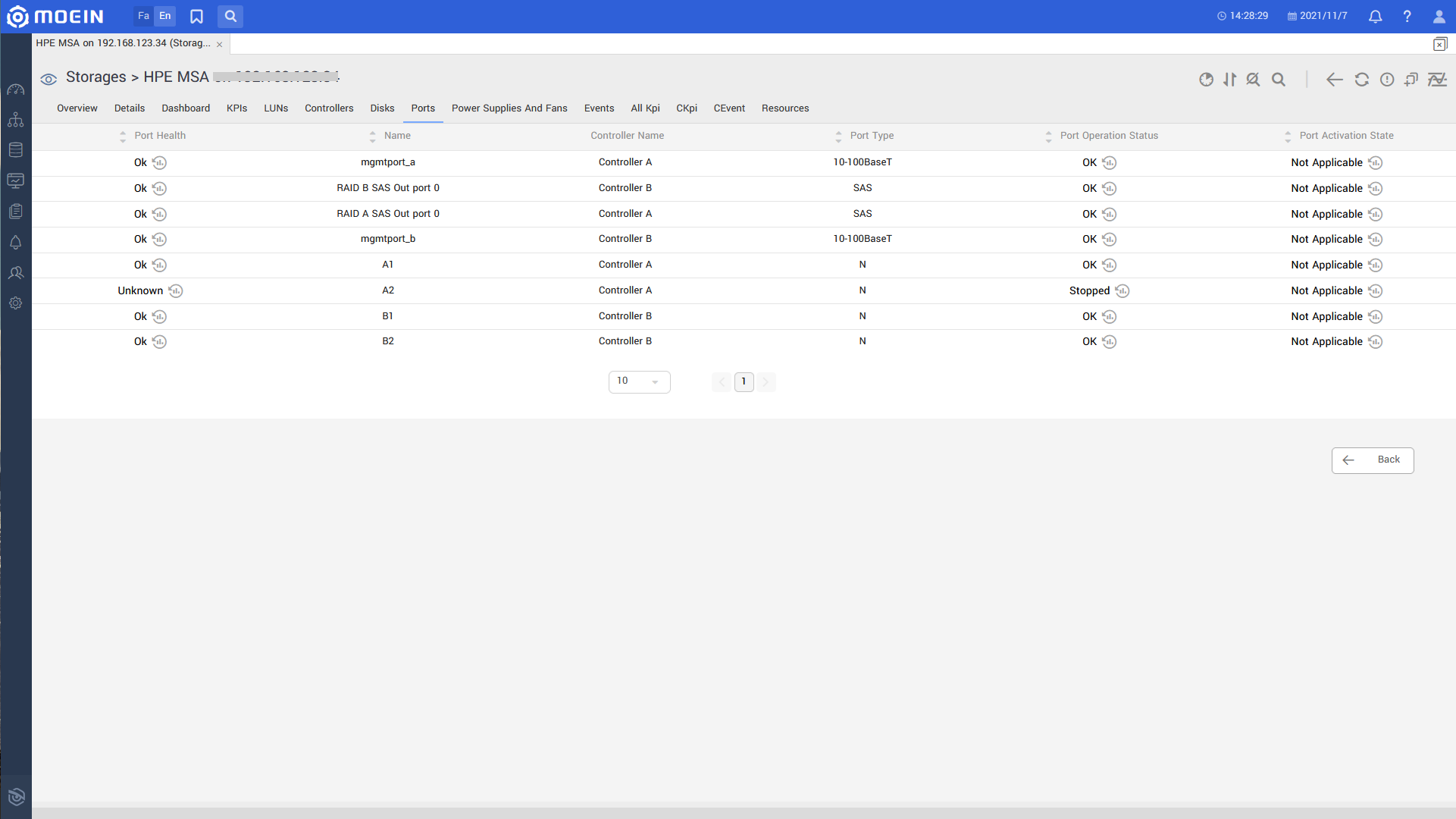Image resolution: width=1456 pixels, height=819 pixels.
Task: Switch to the Details tab
Action: (130, 108)
